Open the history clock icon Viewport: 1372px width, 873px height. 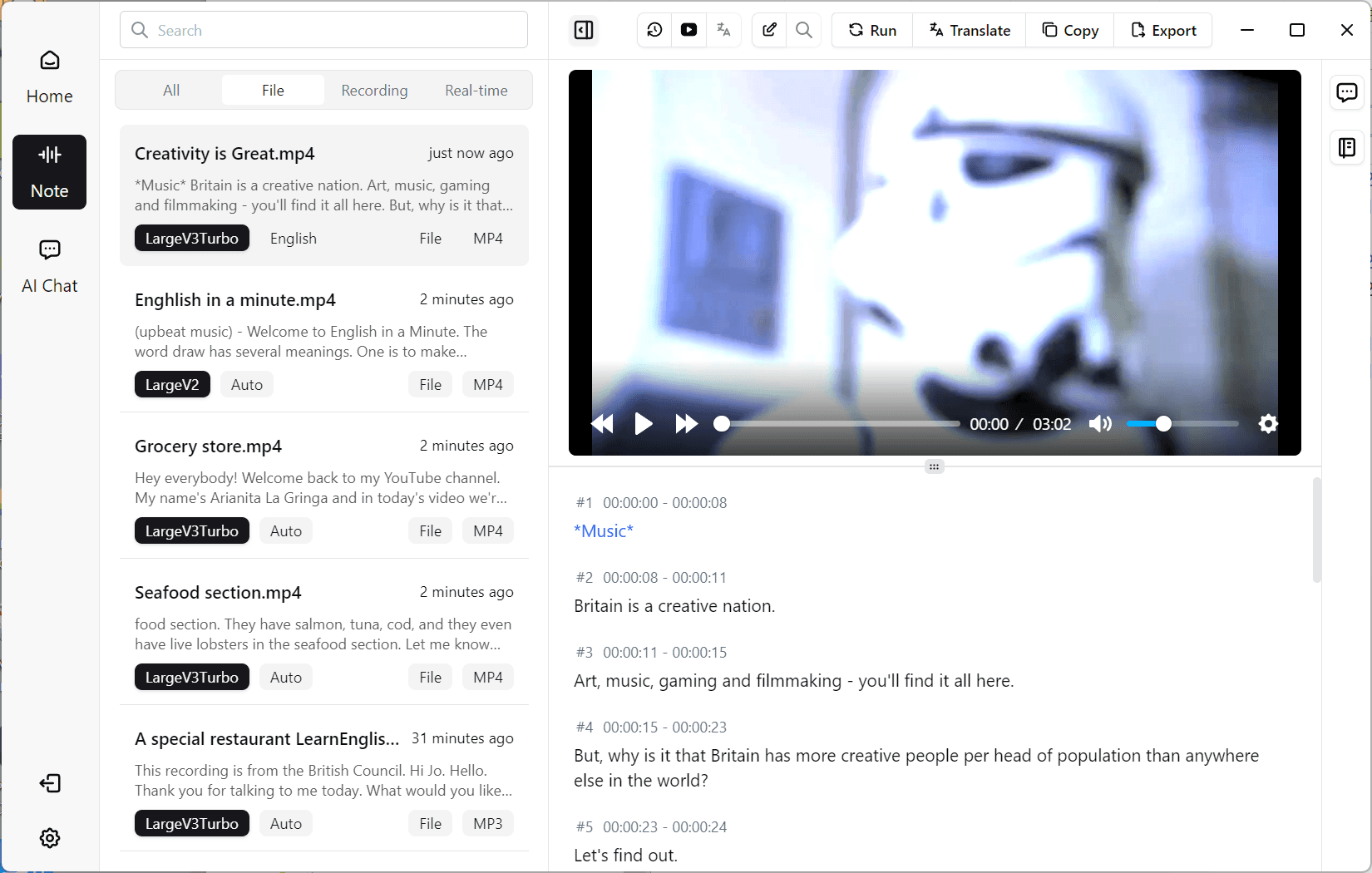tap(654, 31)
